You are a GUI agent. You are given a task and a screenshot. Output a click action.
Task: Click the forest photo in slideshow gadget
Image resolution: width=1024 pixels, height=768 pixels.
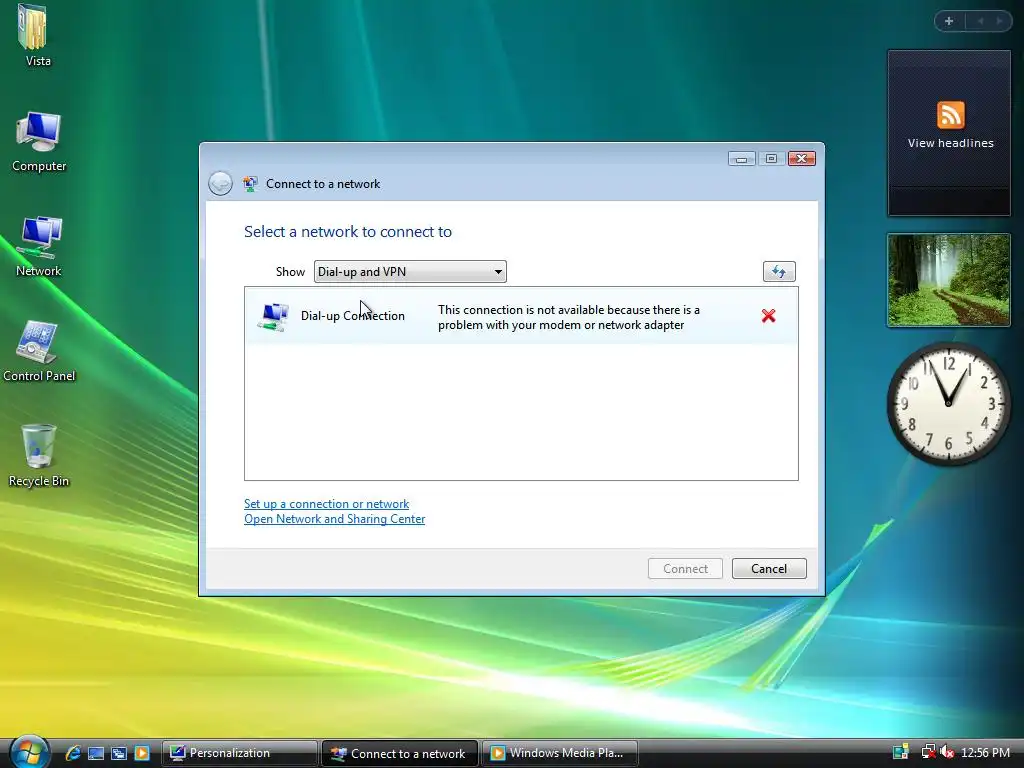click(949, 280)
